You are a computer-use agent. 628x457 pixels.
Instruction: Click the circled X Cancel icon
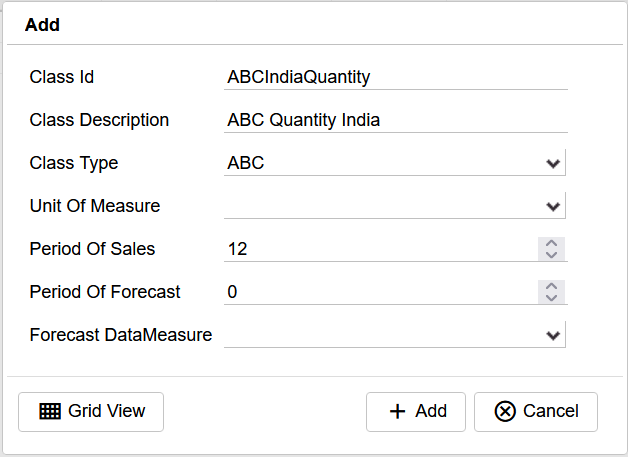pos(505,411)
